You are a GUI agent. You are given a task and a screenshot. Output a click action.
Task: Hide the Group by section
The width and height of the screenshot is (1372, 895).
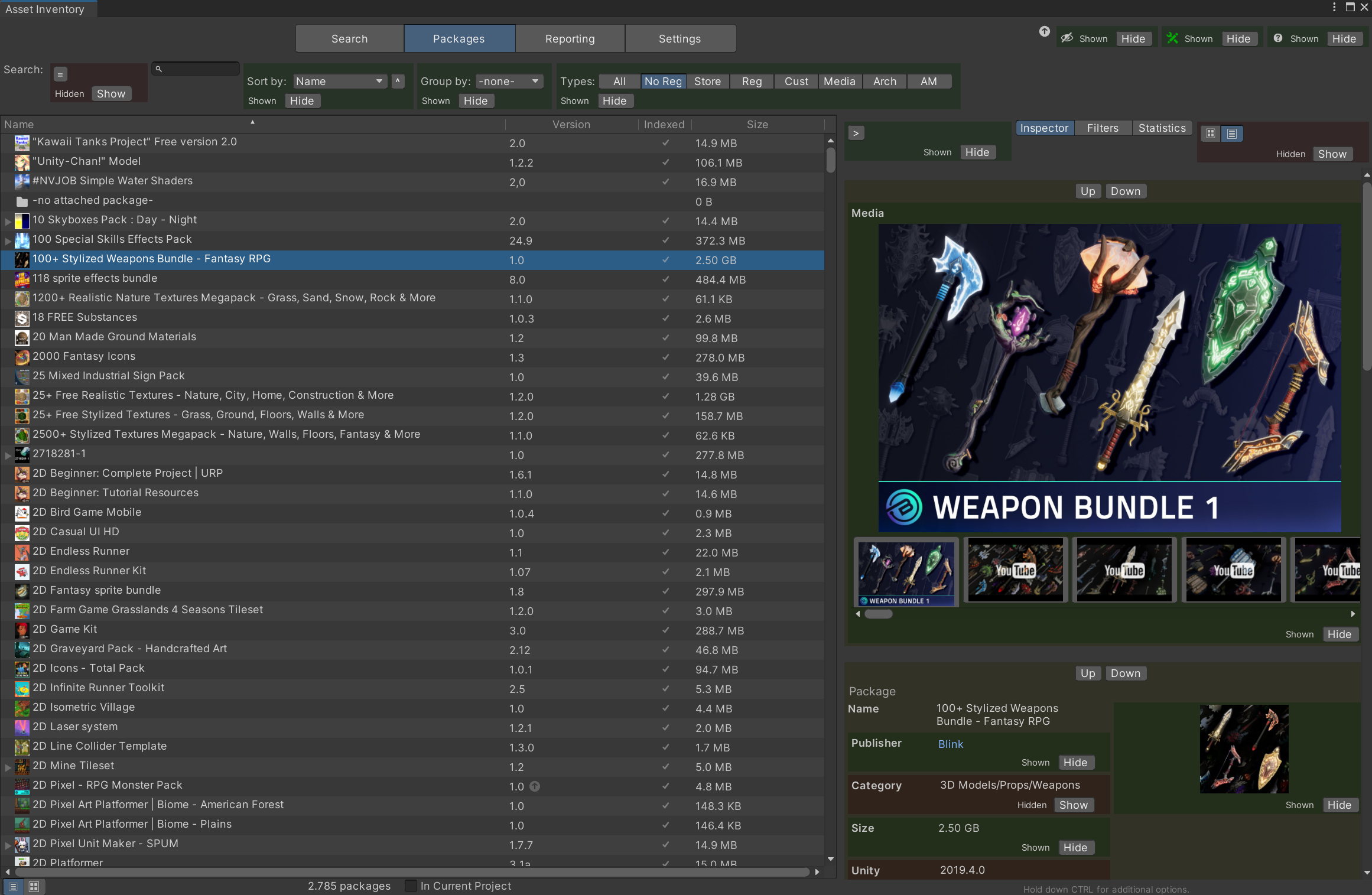click(476, 101)
